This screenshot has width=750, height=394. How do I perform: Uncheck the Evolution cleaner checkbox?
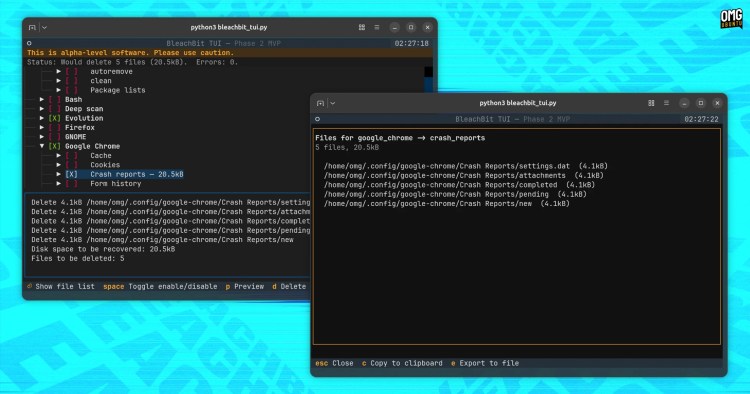pos(55,118)
